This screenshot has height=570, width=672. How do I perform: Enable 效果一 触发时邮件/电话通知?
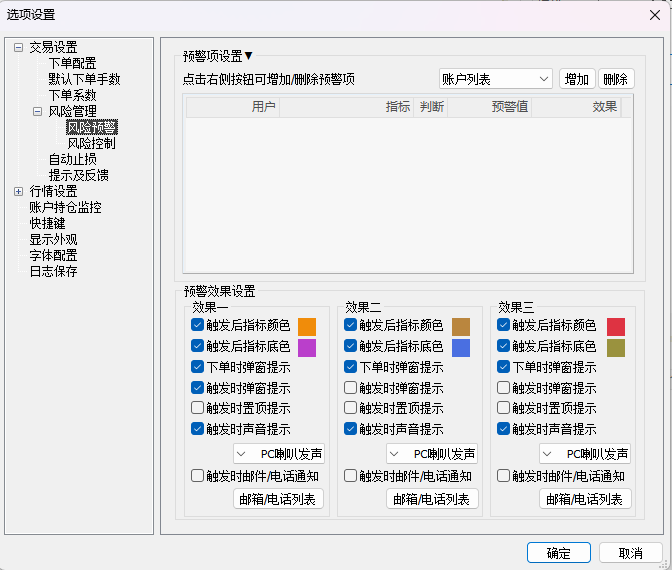[x=197, y=476]
